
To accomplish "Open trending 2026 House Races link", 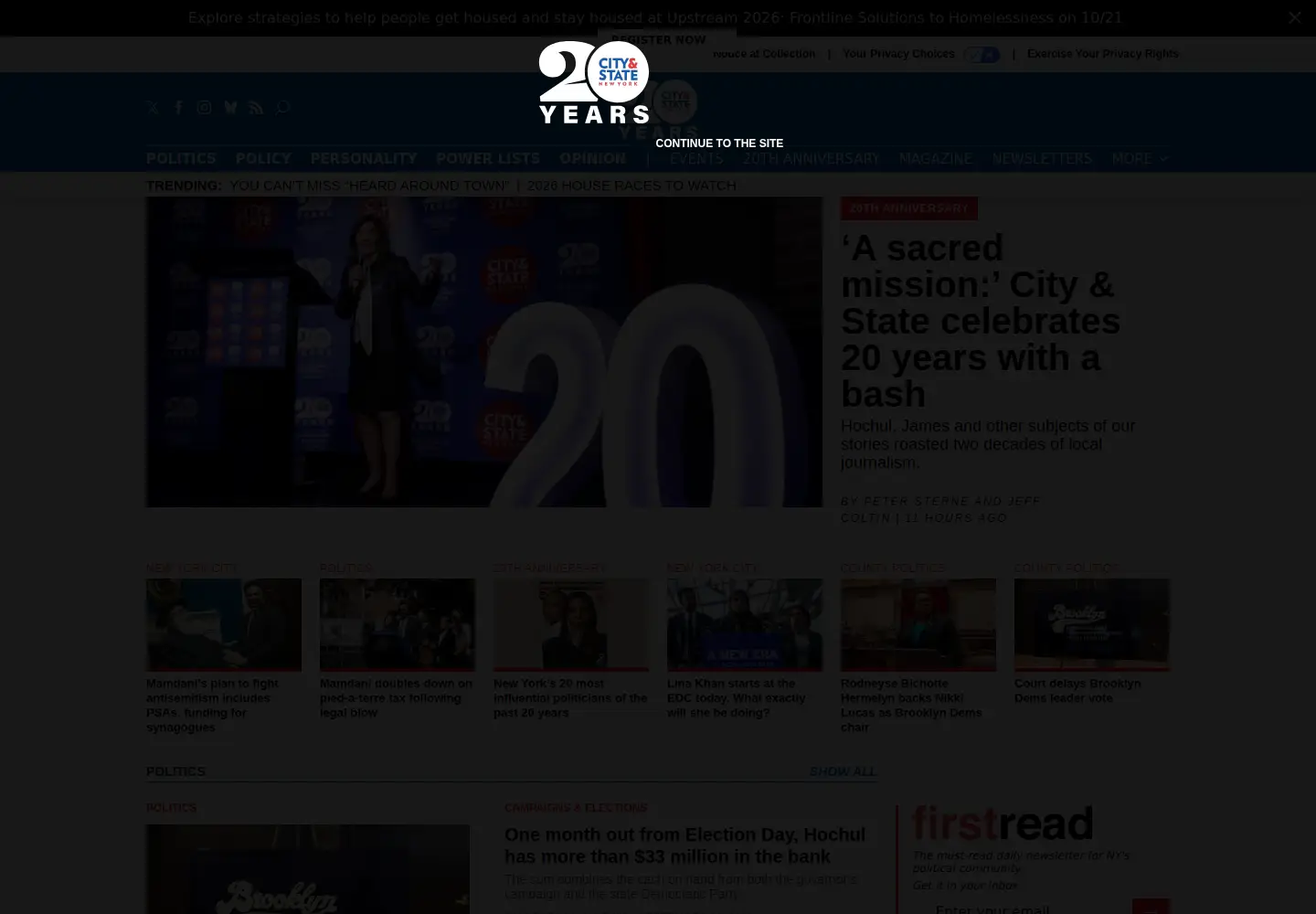I will [x=631, y=186].
